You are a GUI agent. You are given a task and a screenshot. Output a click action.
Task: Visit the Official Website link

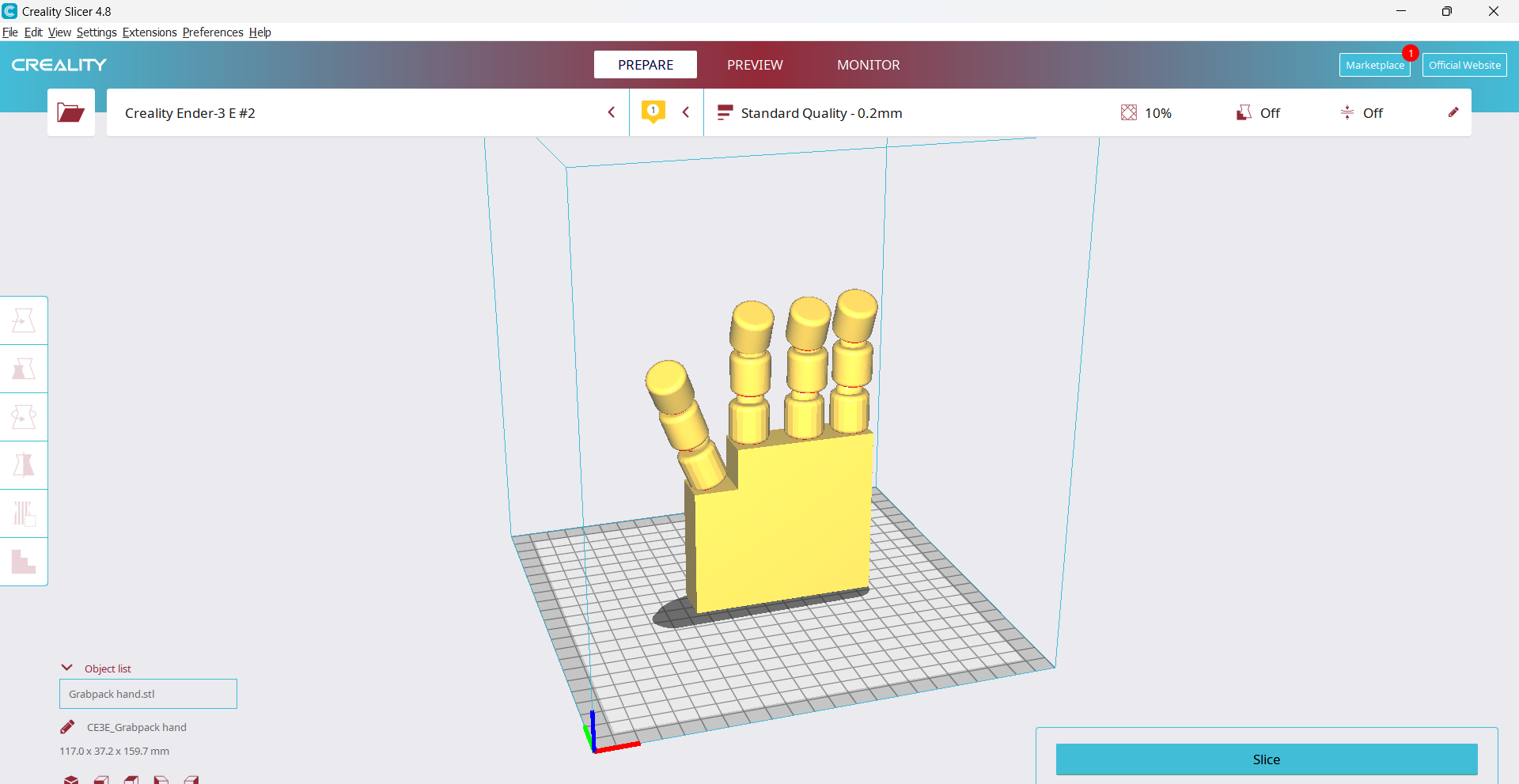click(1464, 65)
